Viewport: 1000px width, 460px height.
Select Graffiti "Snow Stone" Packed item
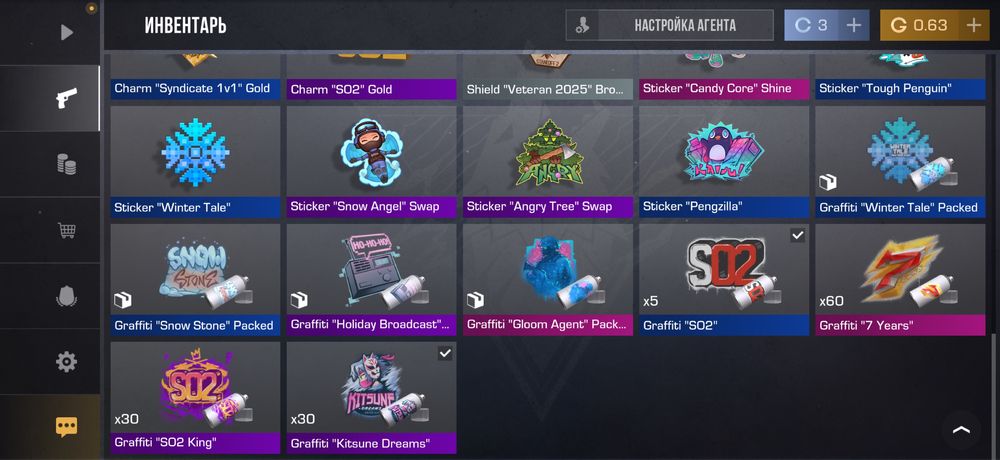pos(195,280)
